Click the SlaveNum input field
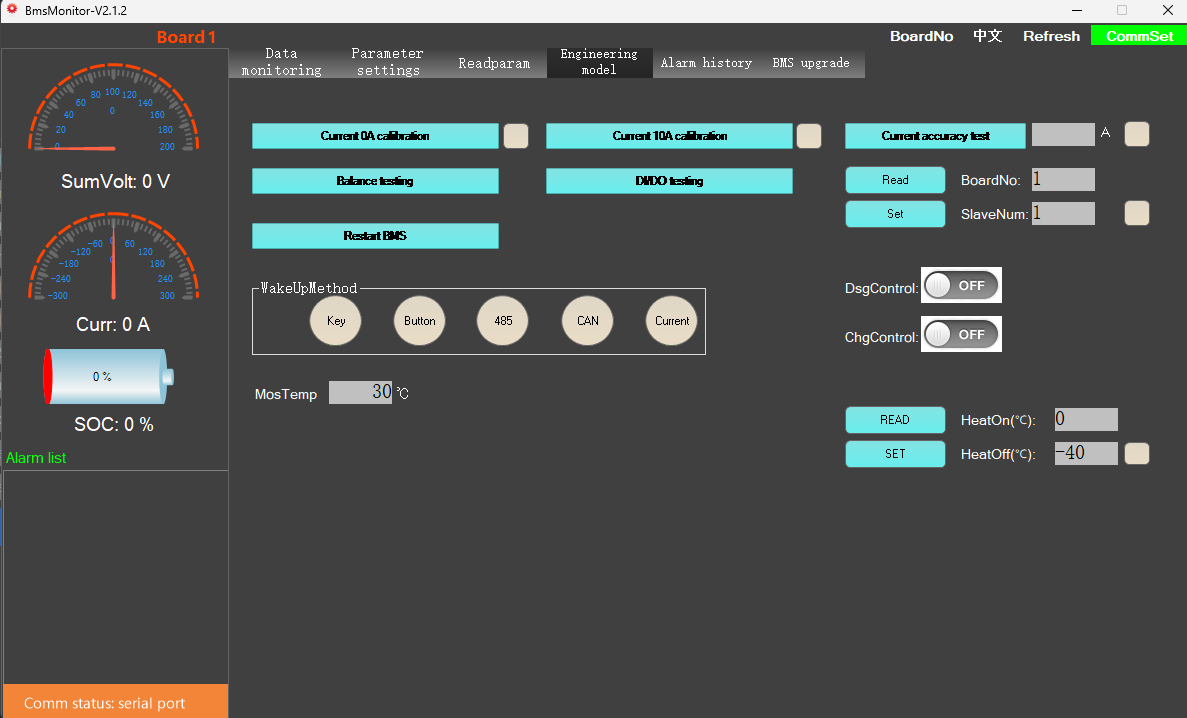Viewport: 1187px width, 718px height. tap(1063, 213)
